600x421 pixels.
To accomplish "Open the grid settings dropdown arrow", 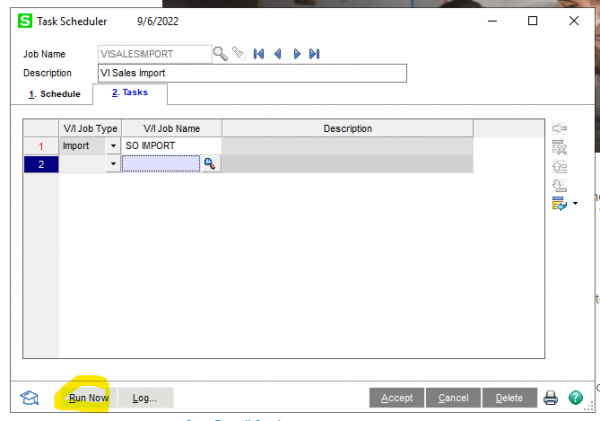I will 575,203.
